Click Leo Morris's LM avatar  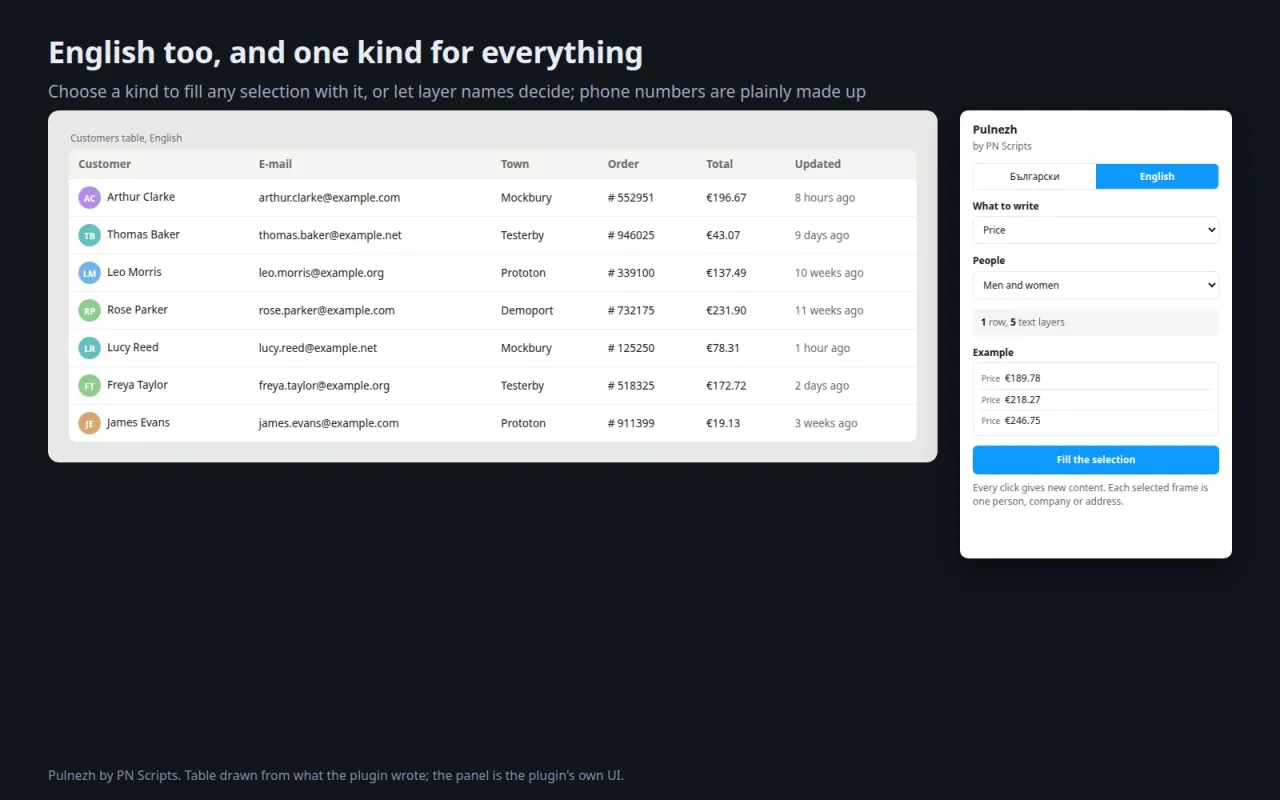click(x=90, y=273)
